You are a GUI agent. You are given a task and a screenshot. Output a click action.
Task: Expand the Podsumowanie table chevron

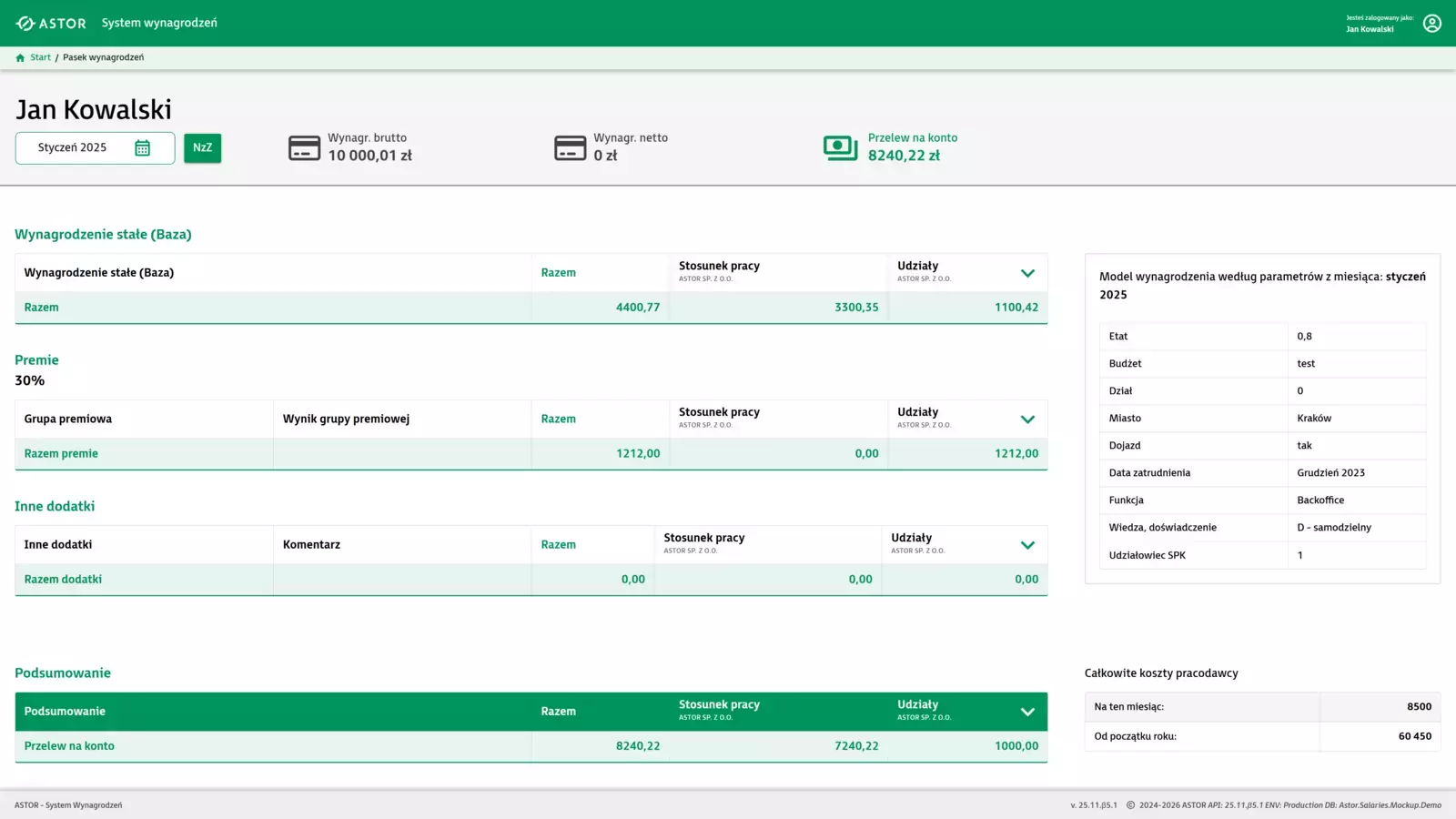pyautogui.click(x=1027, y=712)
